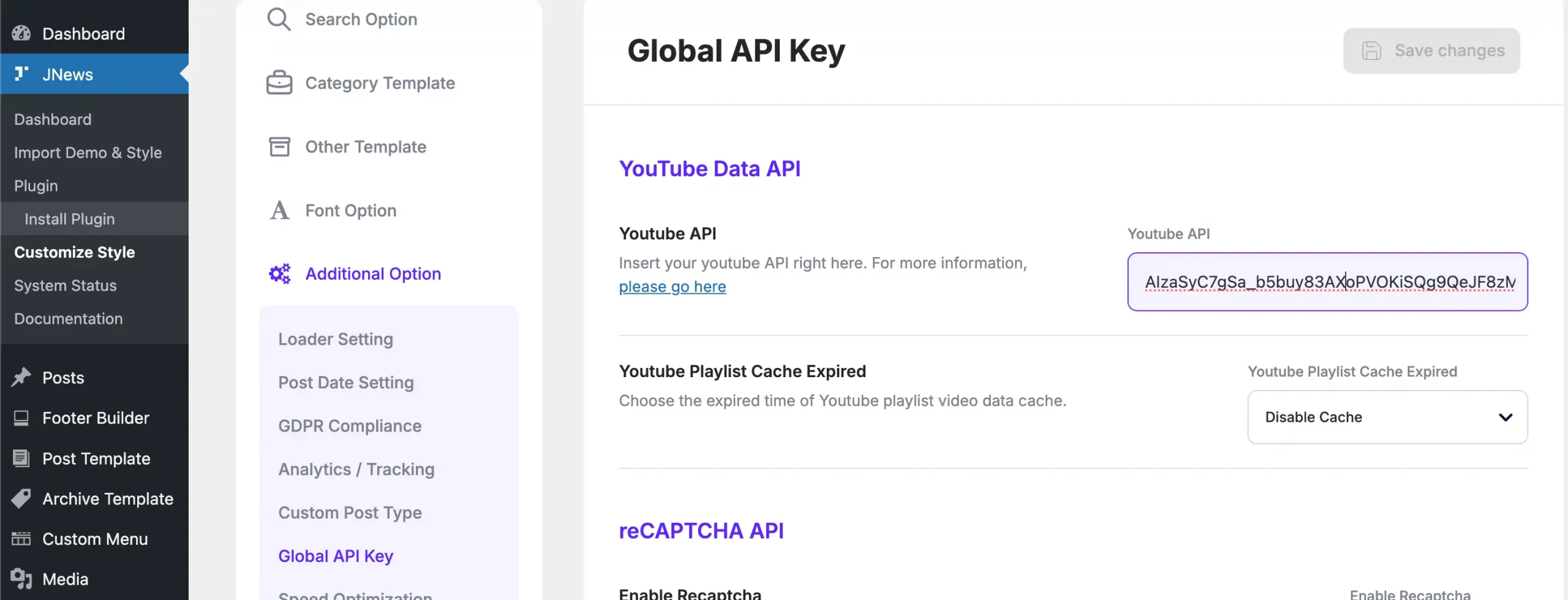Go to System Status in JNews submenu

(65, 285)
